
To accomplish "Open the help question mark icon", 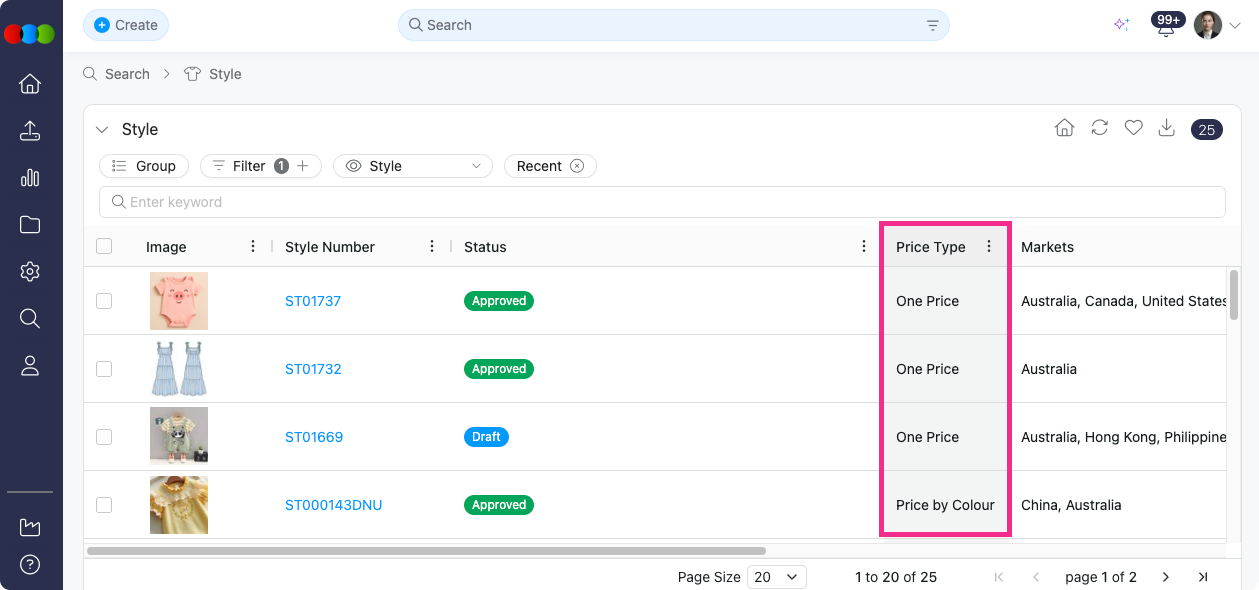I will pyautogui.click(x=30, y=565).
